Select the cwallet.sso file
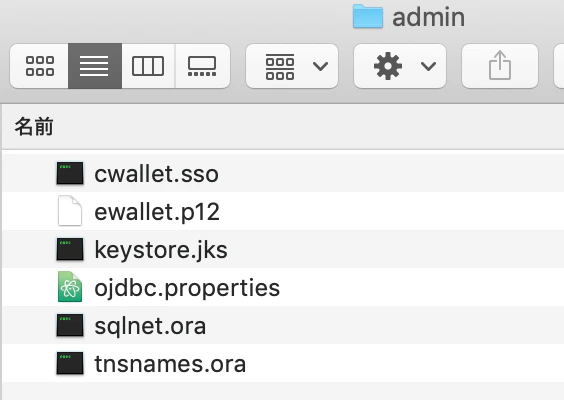 pyautogui.click(x=283, y=173)
